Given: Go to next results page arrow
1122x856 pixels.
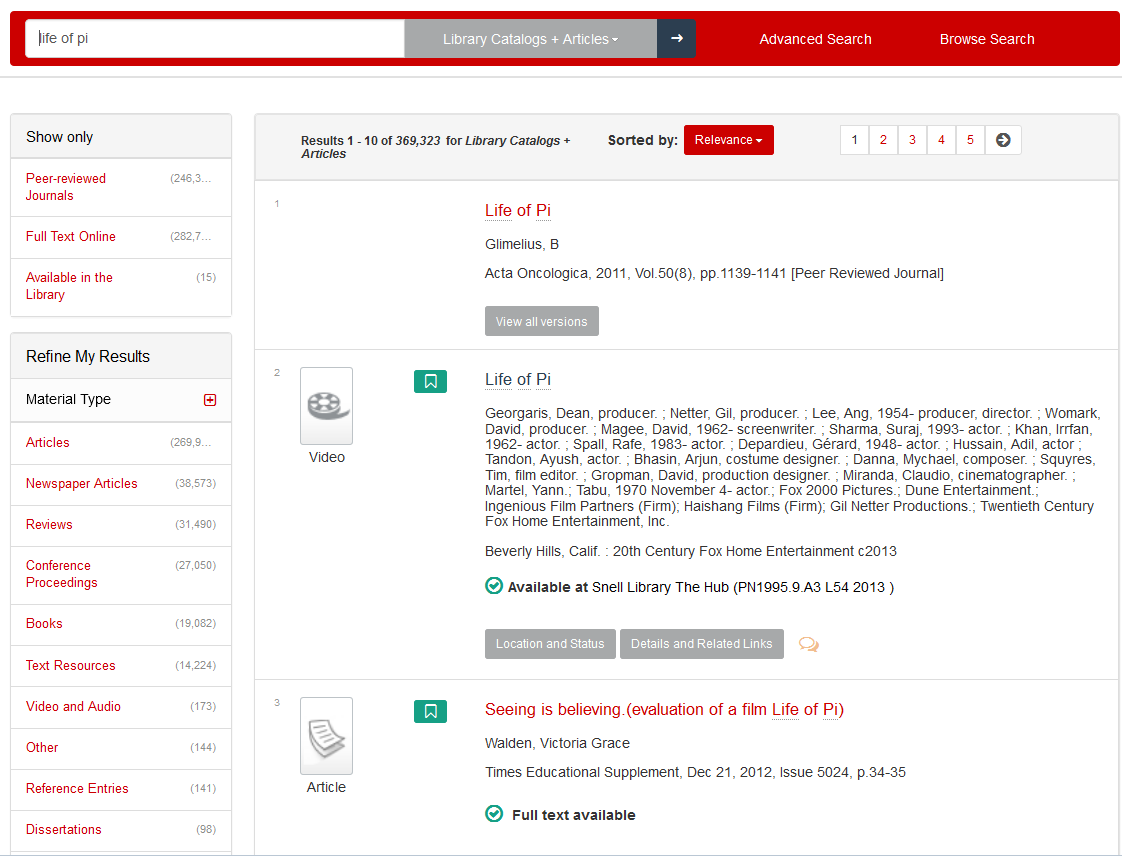Looking at the screenshot, I should [x=1003, y=140].
